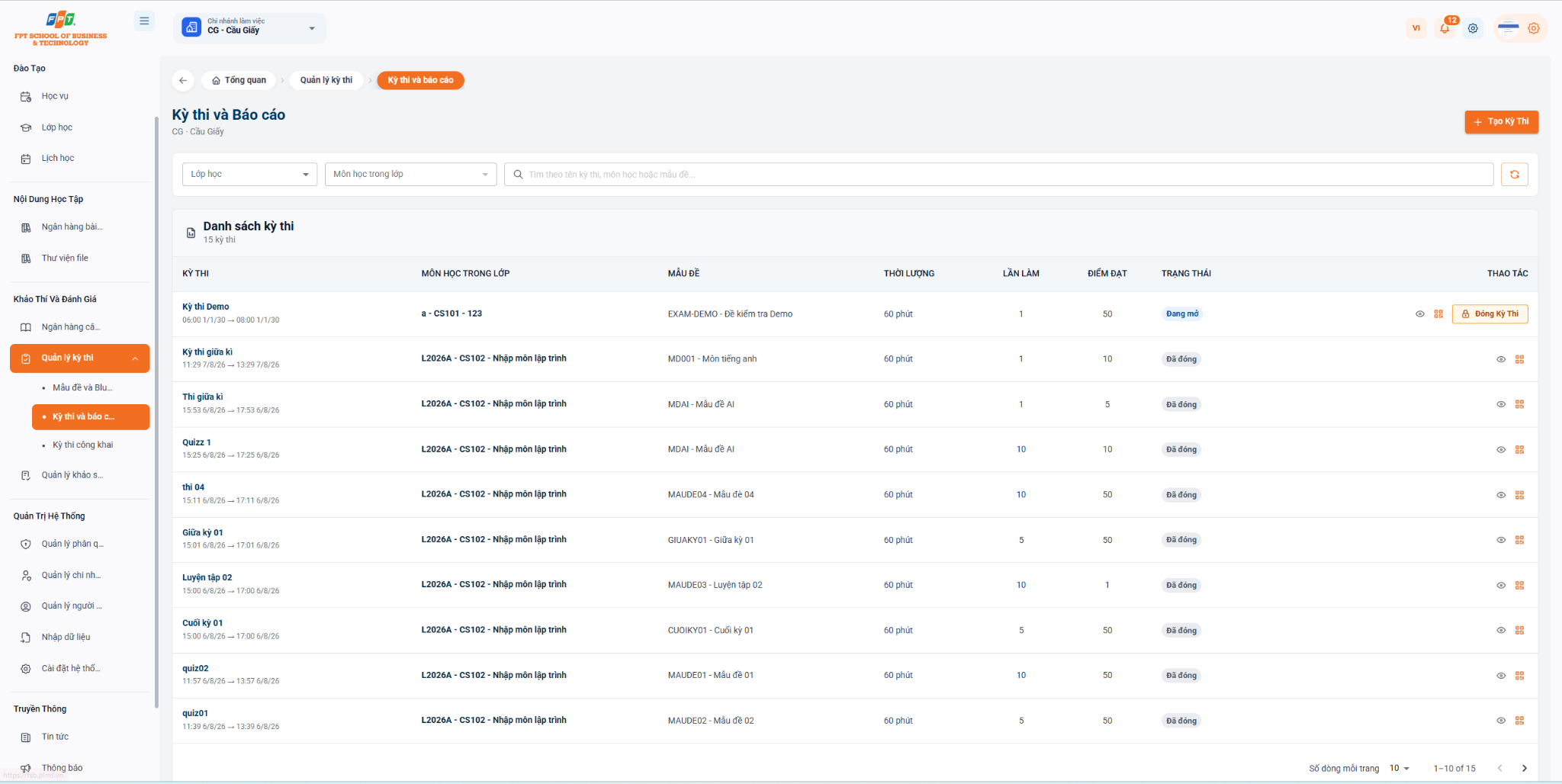
Task: Open Quản lý khảo sát in sidebar
Action: pos(80,475)
